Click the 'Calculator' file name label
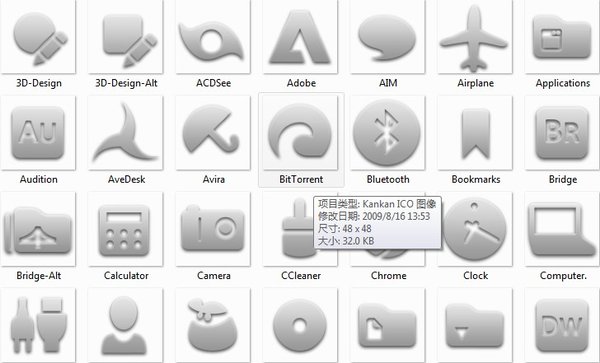 [x=126, y=275]
